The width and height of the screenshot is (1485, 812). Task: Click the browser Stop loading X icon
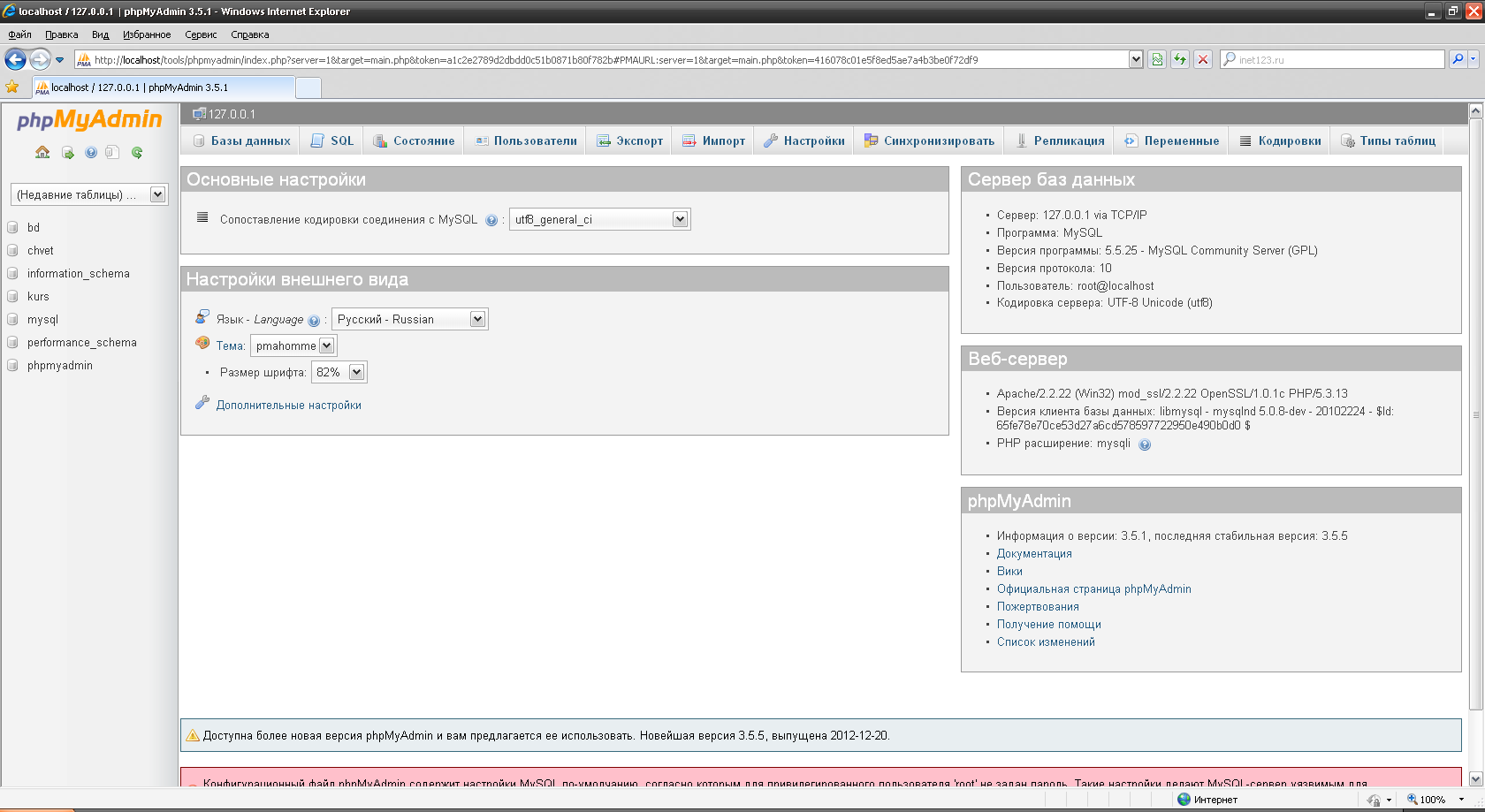point(1203,59)
